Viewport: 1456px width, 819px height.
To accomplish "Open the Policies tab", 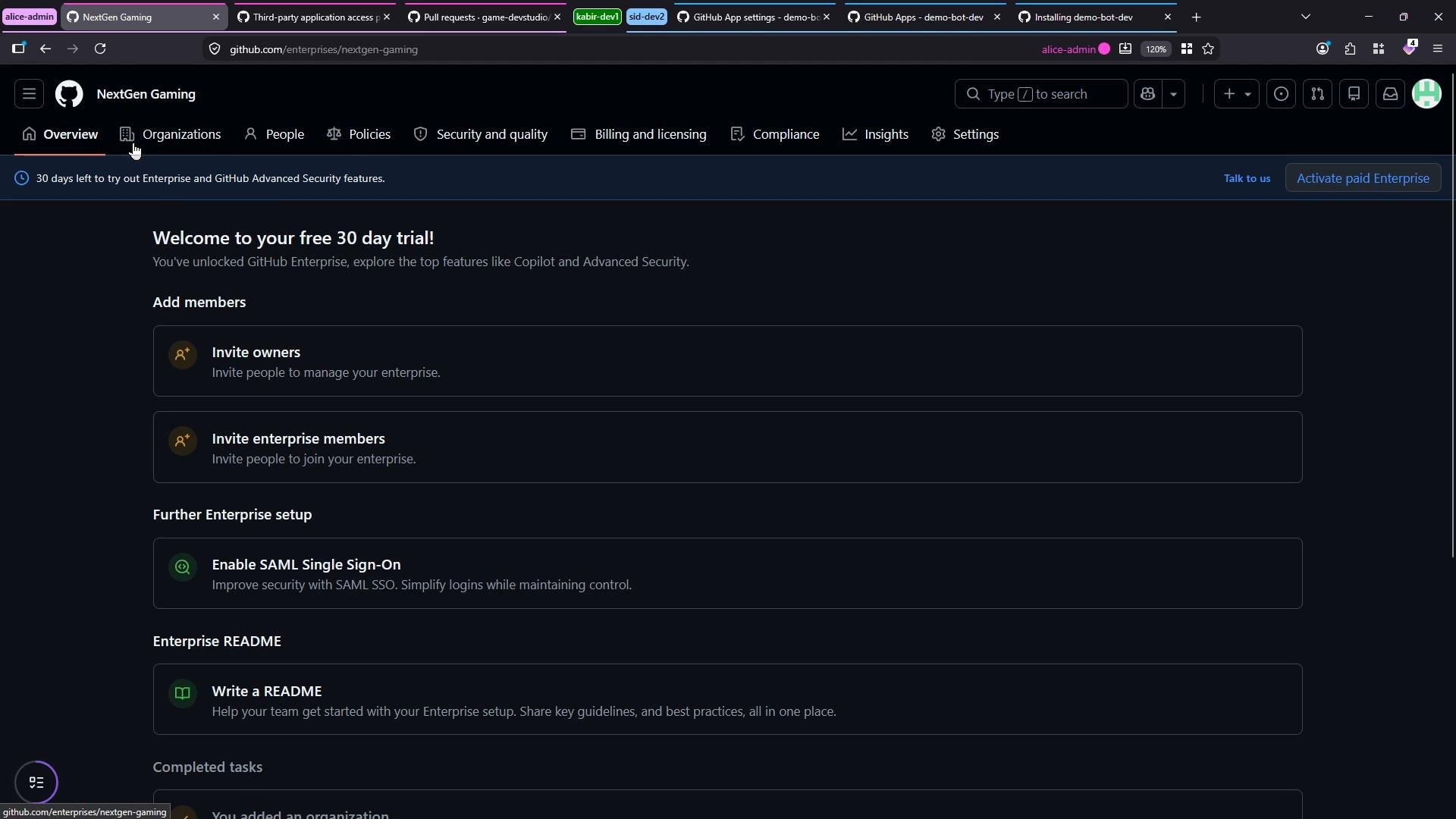I will (x=359, y=134).
